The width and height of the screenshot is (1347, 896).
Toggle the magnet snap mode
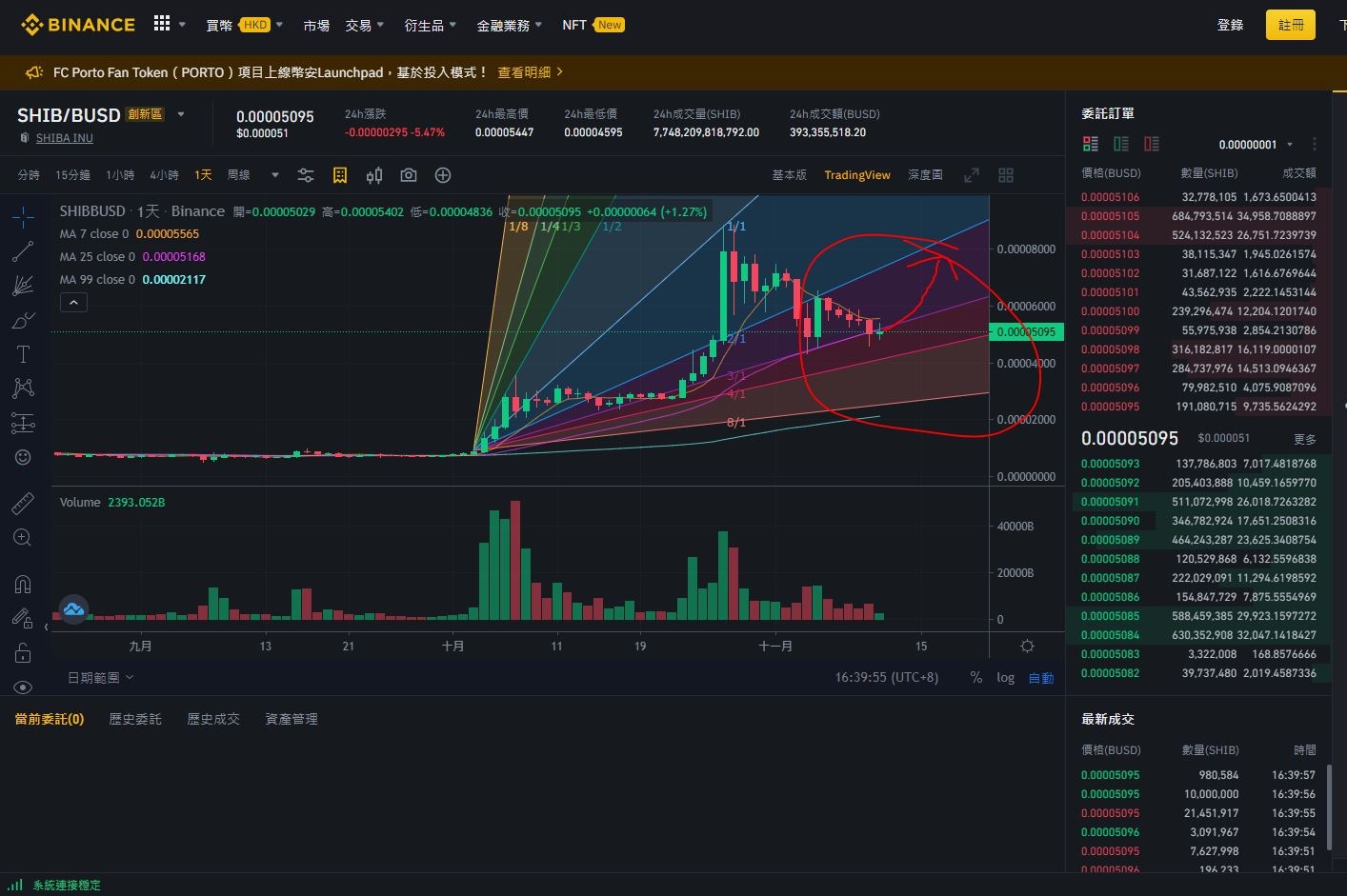point(23,584)
